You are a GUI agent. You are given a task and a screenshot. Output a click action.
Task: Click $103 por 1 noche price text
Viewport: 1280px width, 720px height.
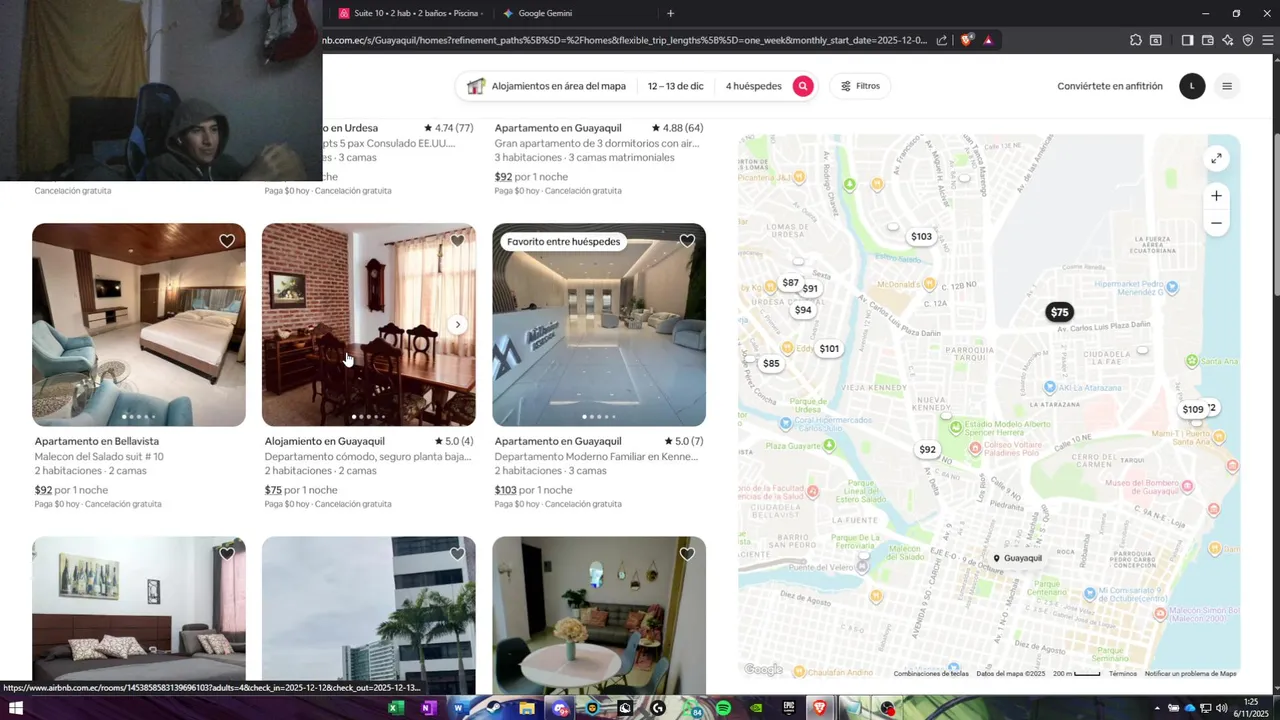click(x=533, y=490)
